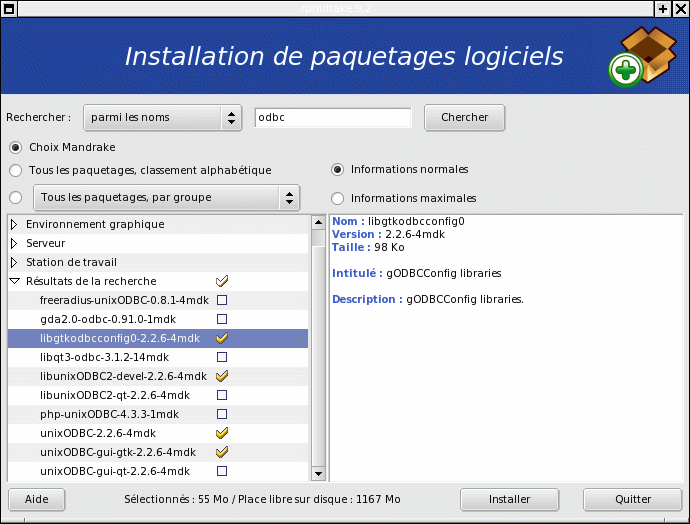Click Station de travail label
The image size is (690, 524).
pos(71,262)
